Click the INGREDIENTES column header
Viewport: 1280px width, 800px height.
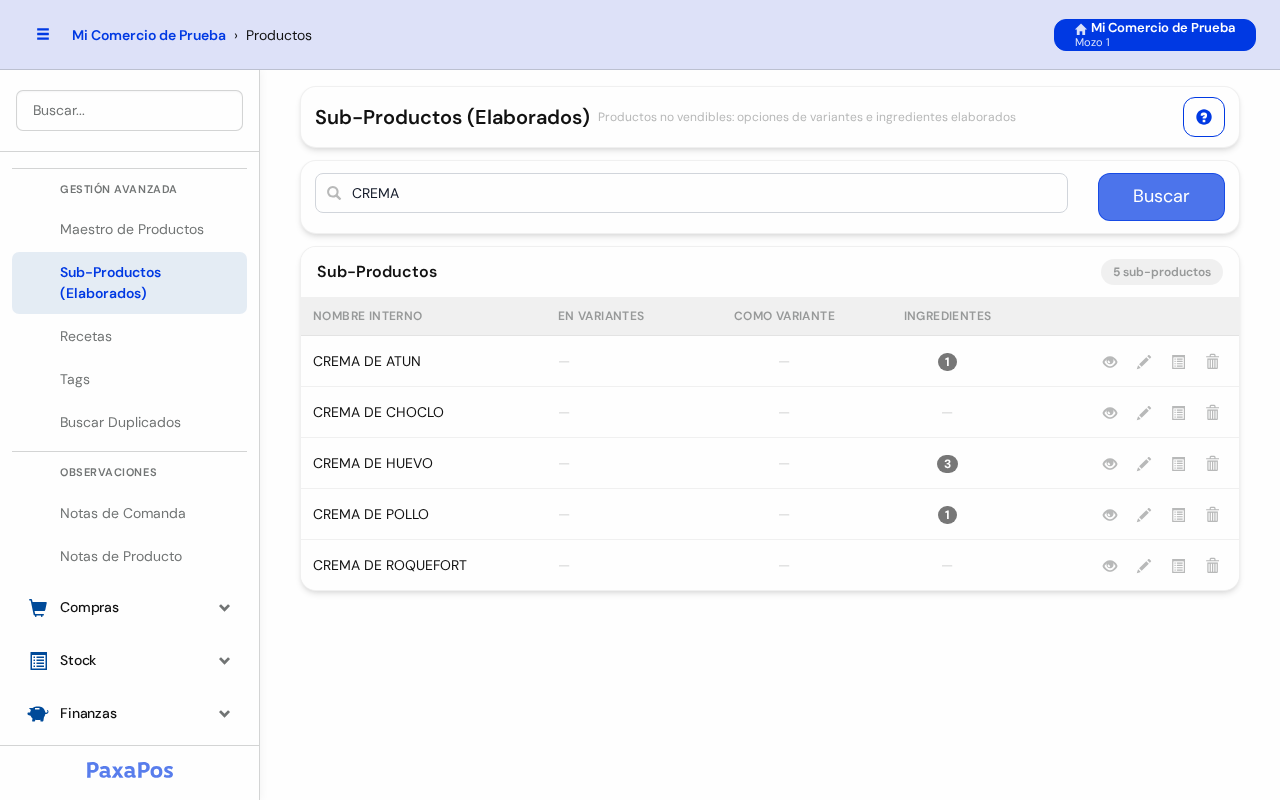pyautogui.click(x=948, y=316)
